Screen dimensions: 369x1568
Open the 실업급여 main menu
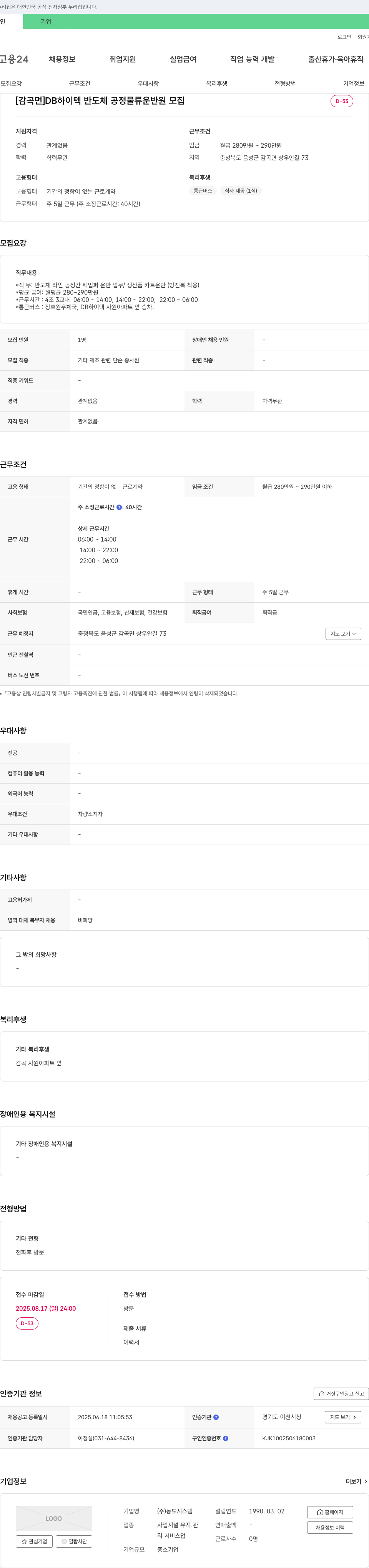coord(183,59)
